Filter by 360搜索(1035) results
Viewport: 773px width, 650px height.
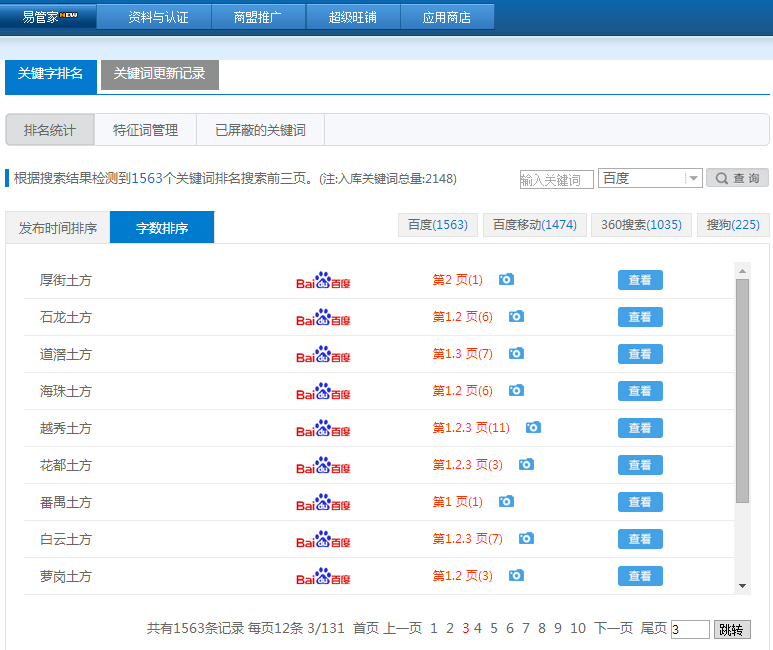[x=641, y=225]
